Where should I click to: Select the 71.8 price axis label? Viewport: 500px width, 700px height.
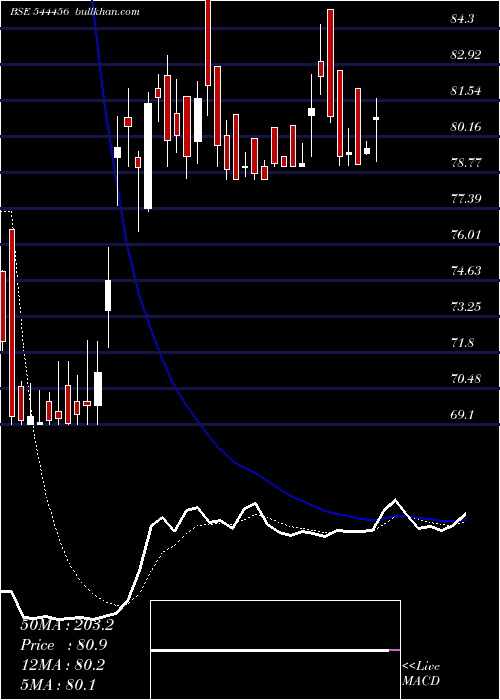point(462,343)
